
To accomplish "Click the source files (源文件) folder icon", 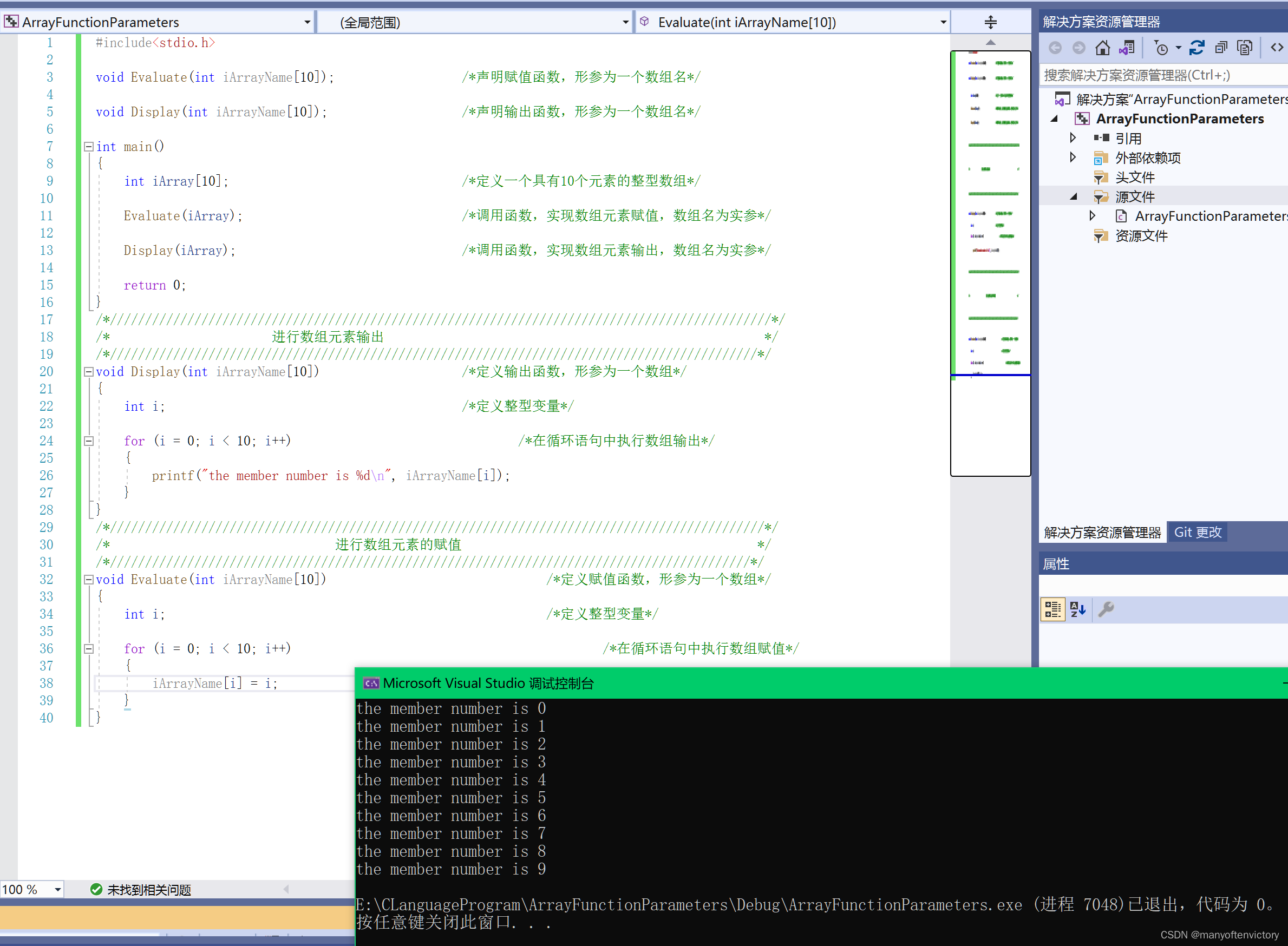I will pyautogui.click(x=1100, y=197).
